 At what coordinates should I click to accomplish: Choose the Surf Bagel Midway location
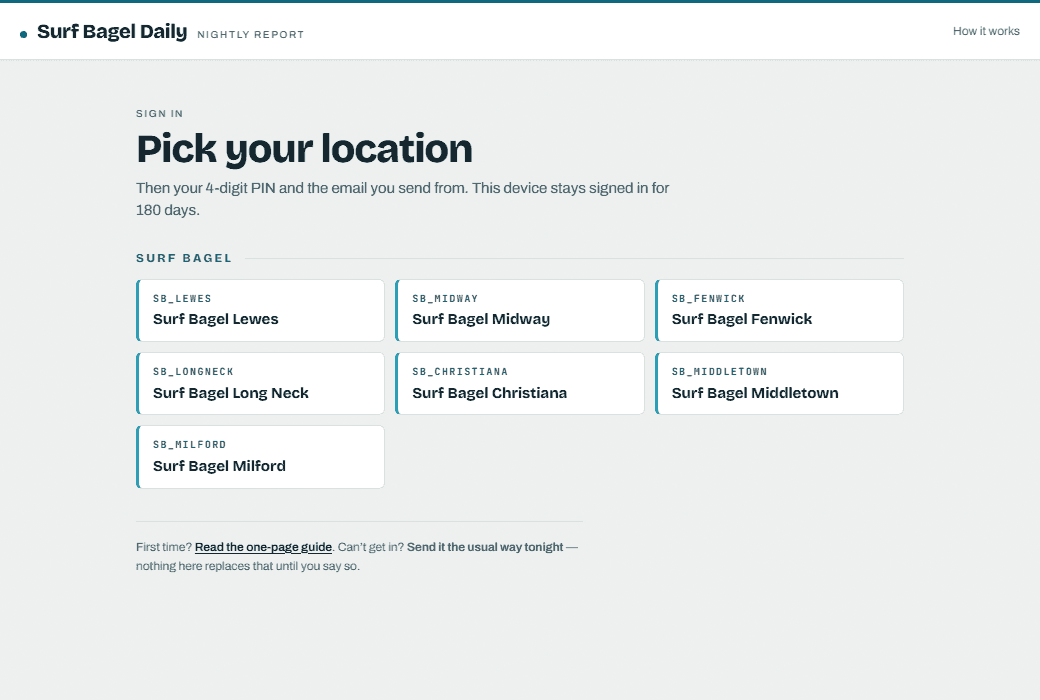point(519,311)
